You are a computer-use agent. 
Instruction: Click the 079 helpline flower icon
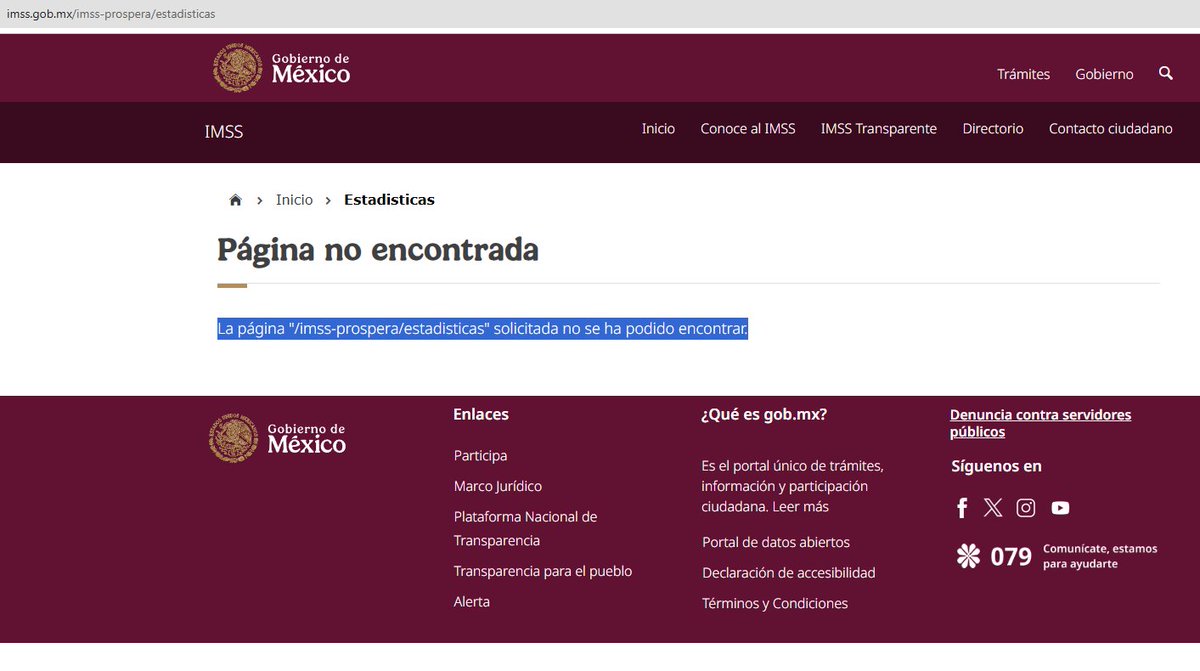(966, 555)
